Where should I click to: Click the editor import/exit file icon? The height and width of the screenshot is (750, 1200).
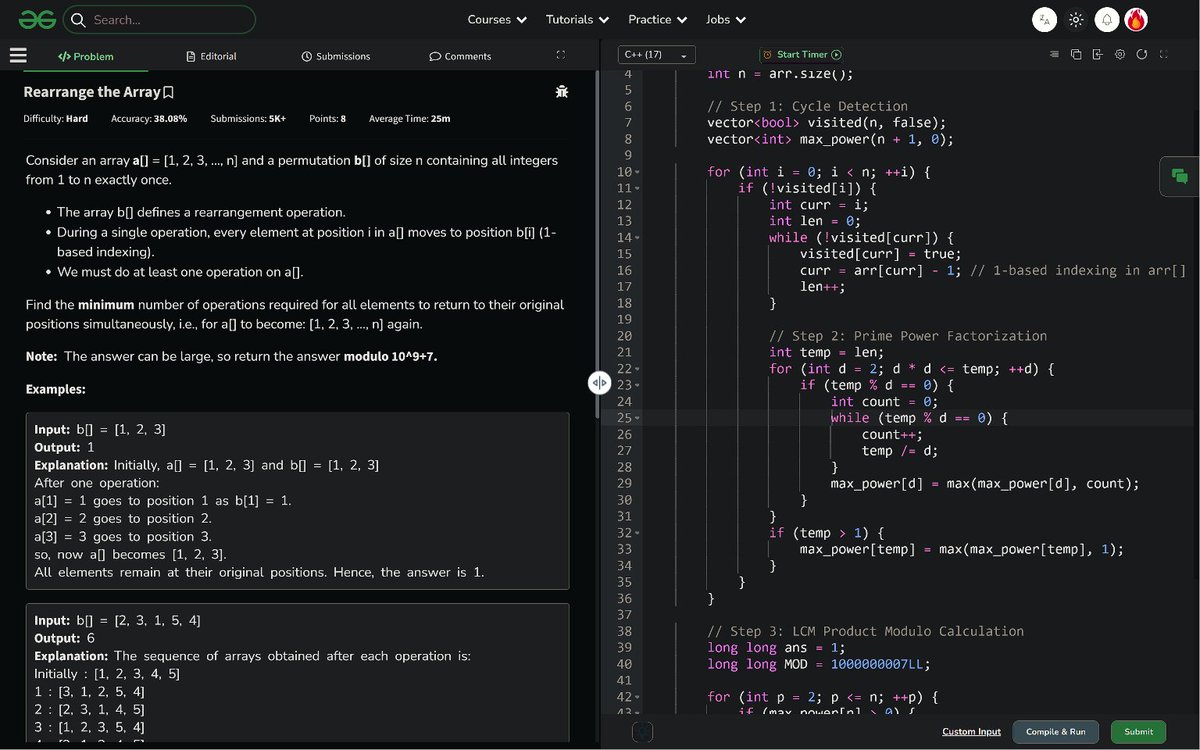[1098, 54]
